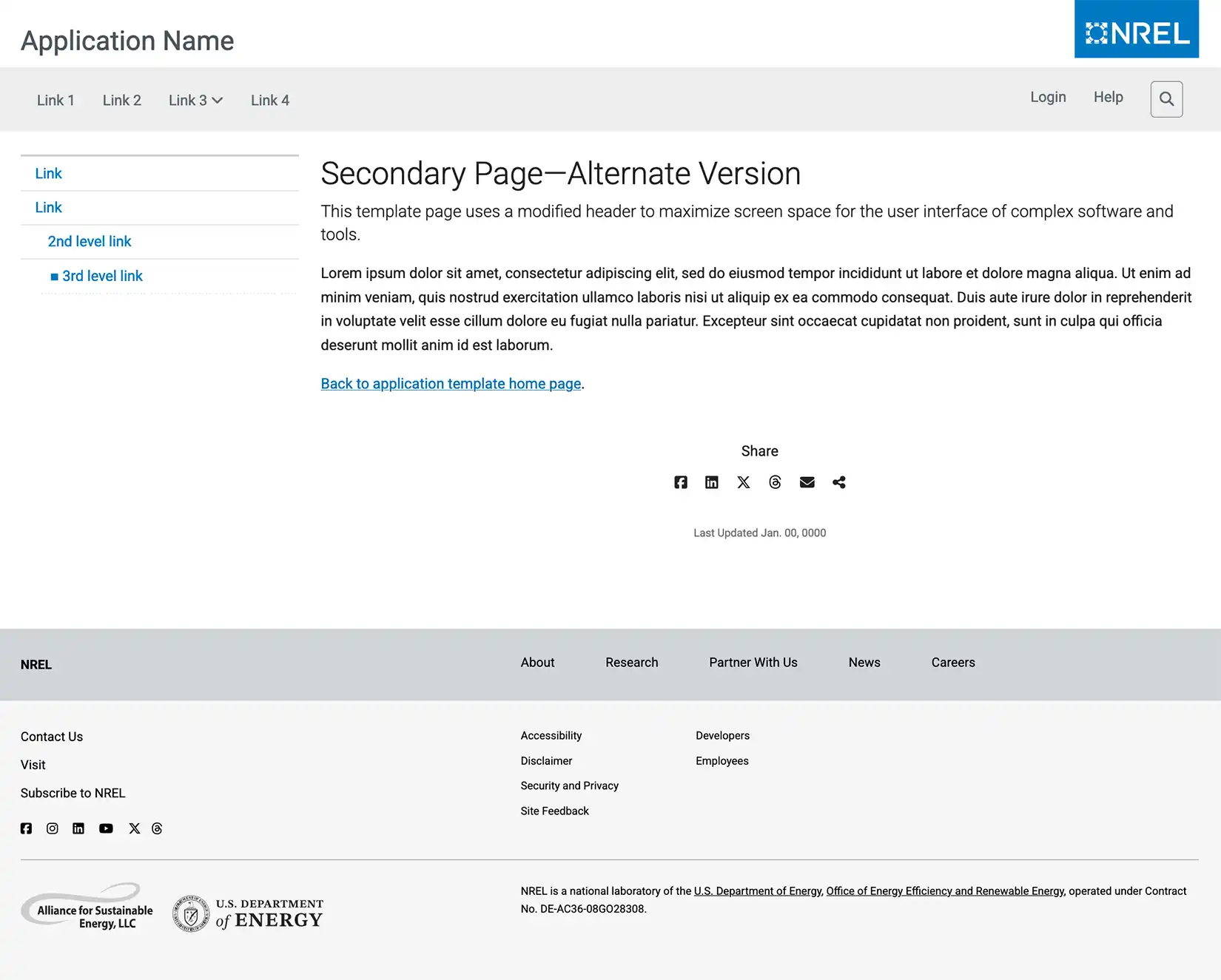Image resolution: width=1221 pixels, height=980 pixels.
Task: Share the page via the X icon
Action: pyautogui.click(x=743, y=481)
